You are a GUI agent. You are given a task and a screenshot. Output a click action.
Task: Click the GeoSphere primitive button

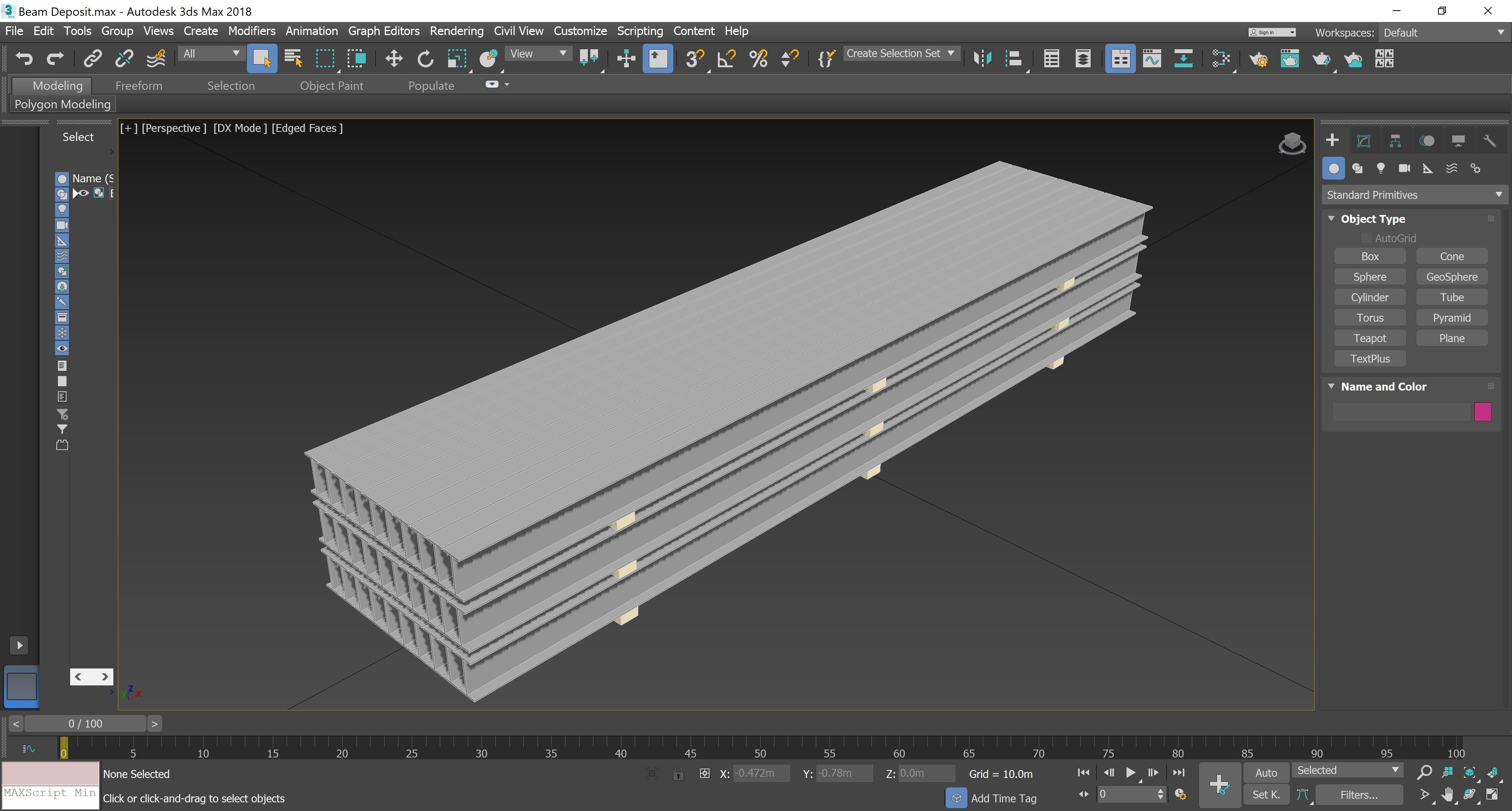(x=1451, y=277)
